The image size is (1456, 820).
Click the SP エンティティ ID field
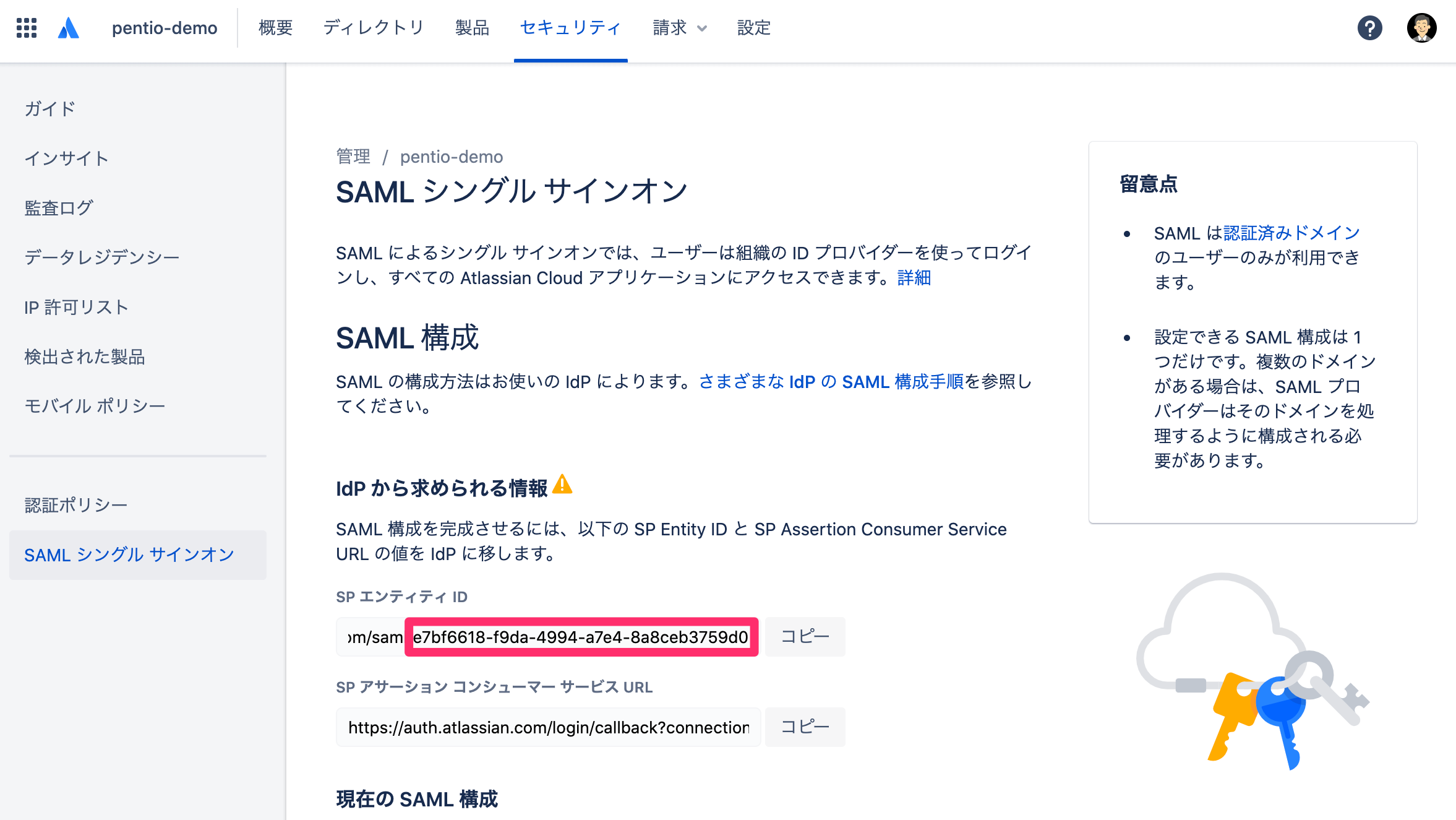[548, 637]
